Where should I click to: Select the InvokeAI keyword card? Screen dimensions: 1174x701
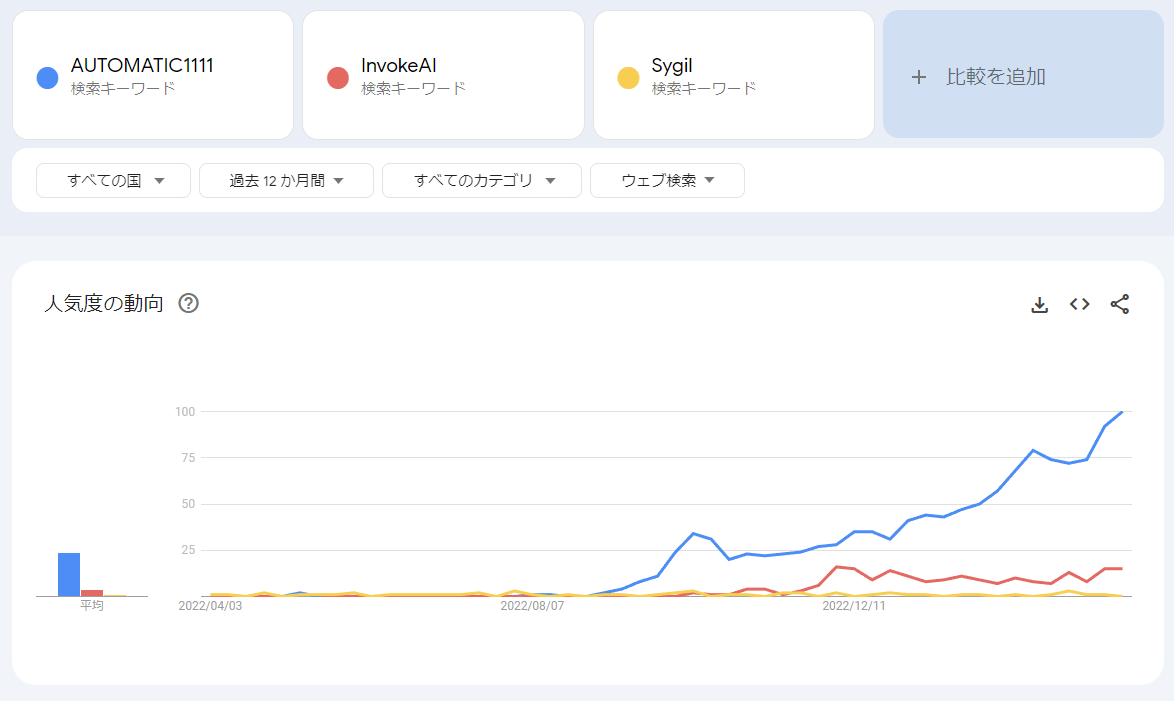[x=442, y=75]
